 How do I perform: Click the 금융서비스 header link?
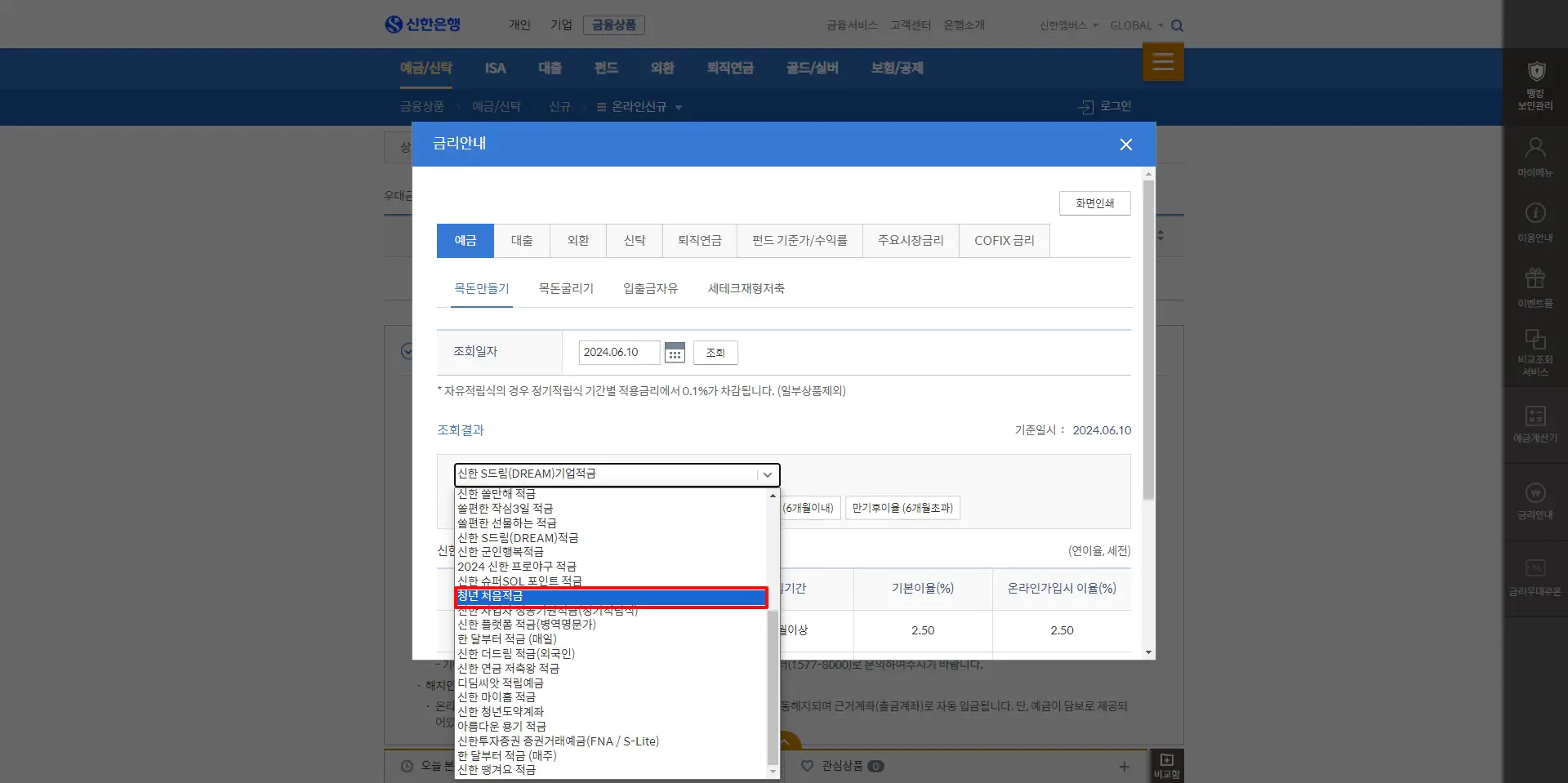[x=852, y=25]
